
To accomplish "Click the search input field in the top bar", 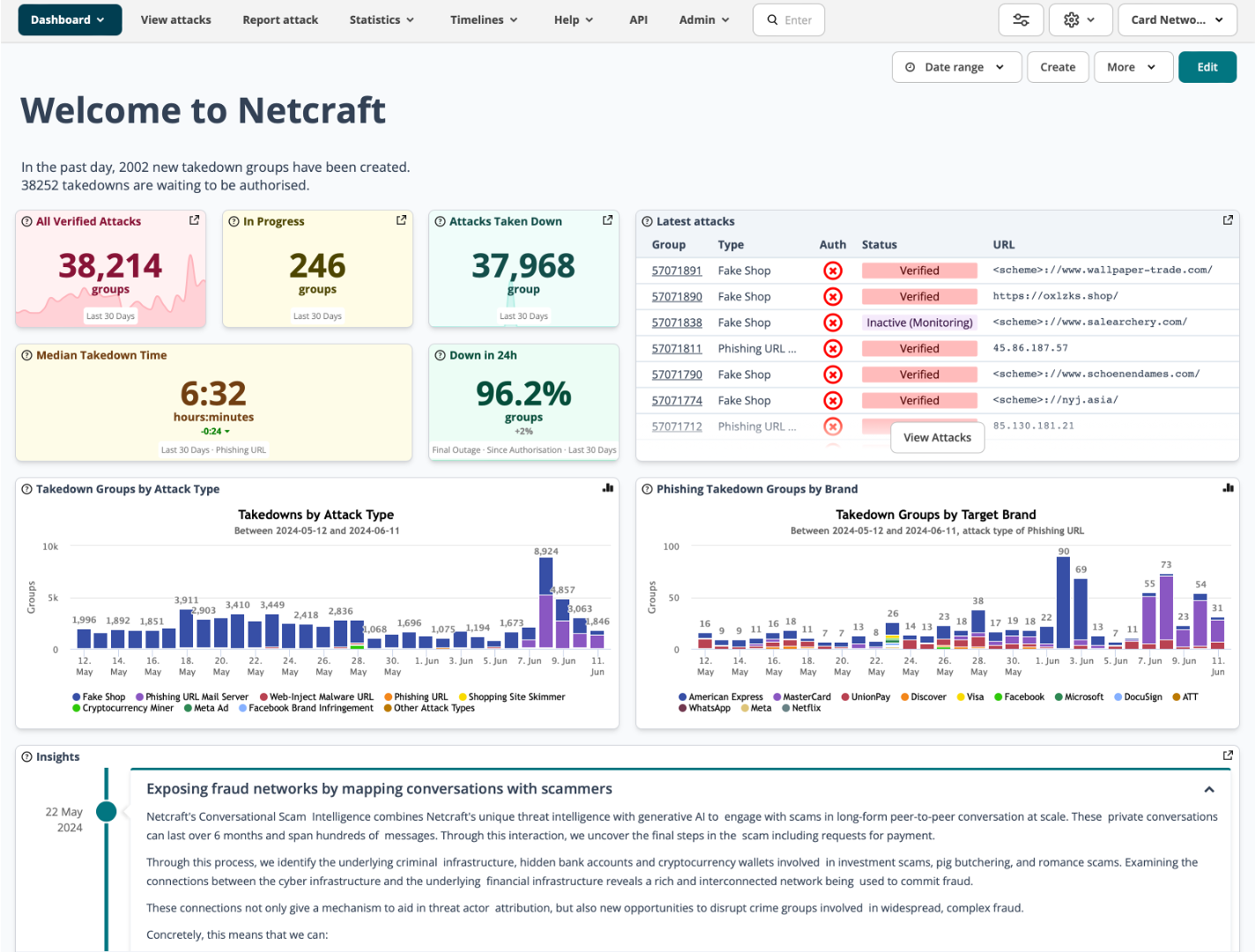I will coord(788,19).
